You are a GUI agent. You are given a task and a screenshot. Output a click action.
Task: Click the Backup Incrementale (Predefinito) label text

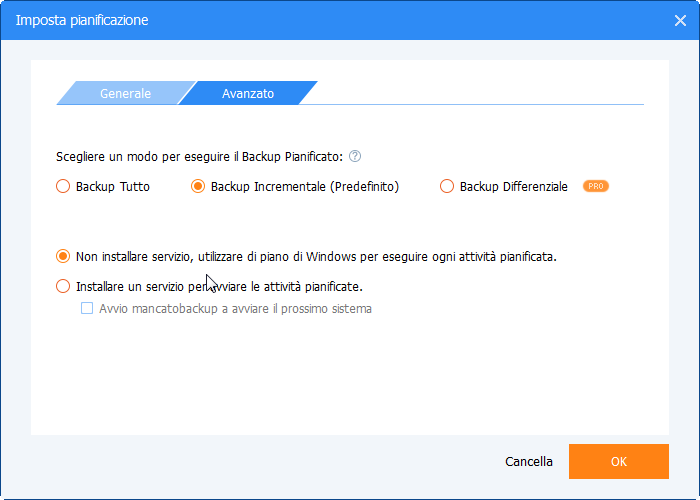pyautogui.click(x=305, y=186)
